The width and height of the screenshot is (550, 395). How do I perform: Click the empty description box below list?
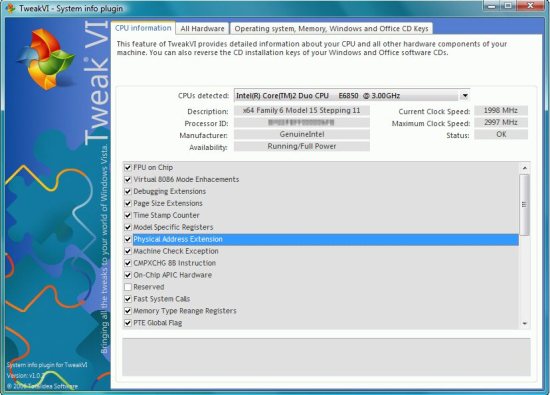[x=326, y=357]
